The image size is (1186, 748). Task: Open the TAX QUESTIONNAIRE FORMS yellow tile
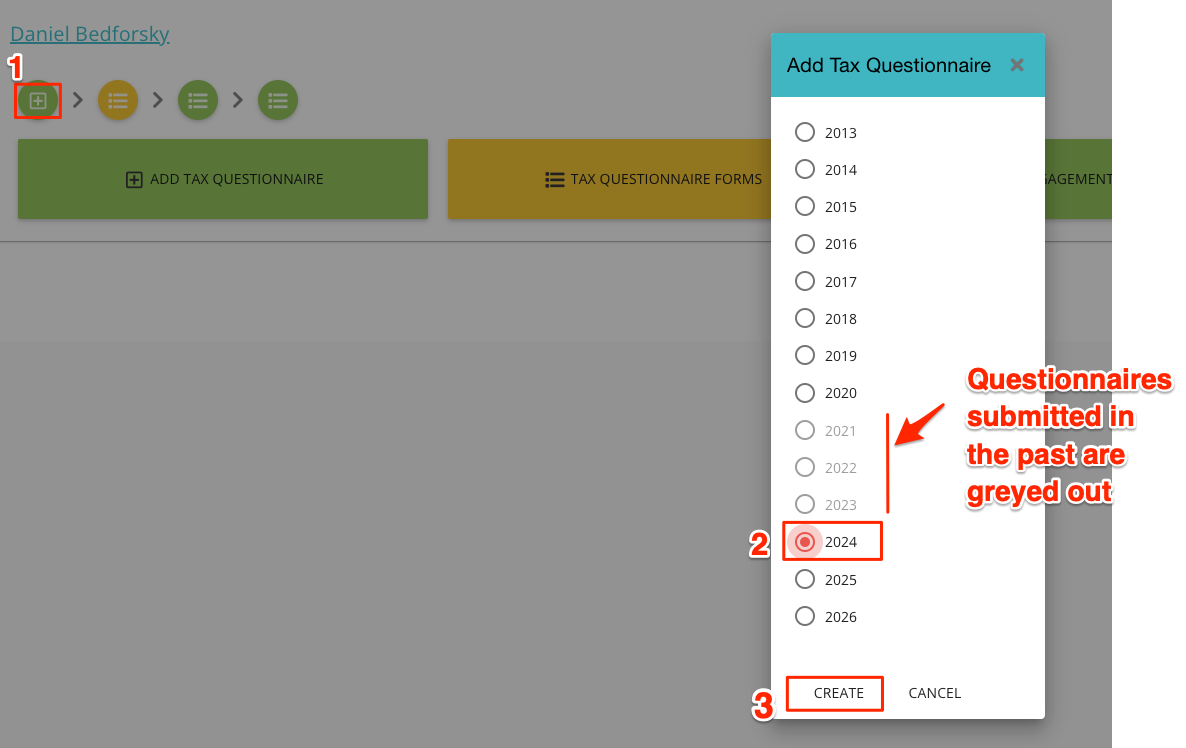pos(610,179)
